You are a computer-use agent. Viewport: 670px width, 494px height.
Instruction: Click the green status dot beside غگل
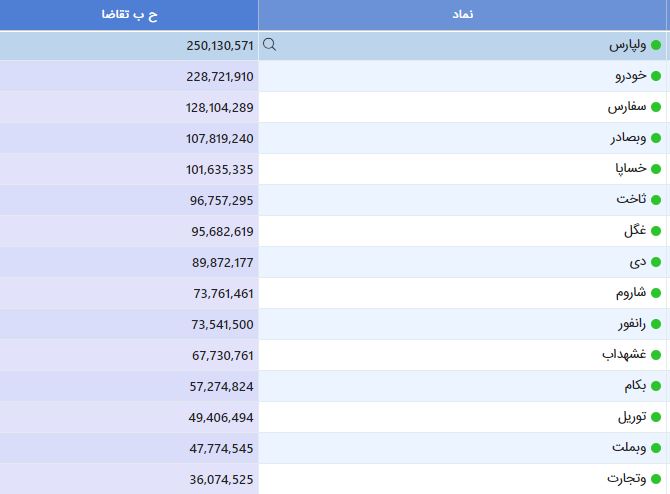point(656,231)
